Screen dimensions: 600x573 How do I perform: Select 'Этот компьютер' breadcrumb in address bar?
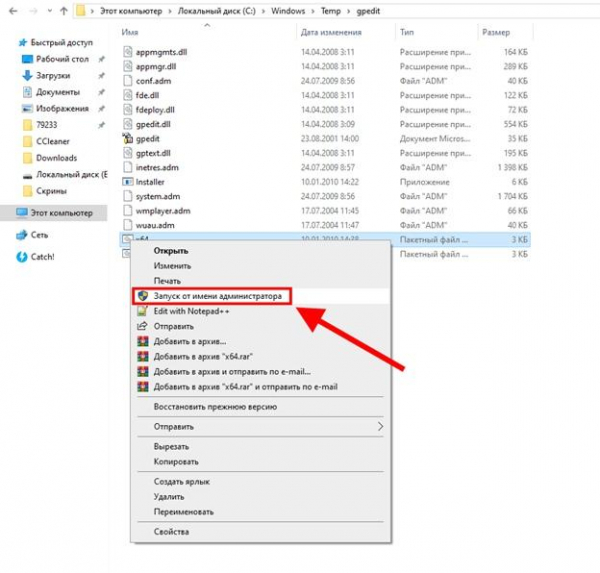pyautogui.click(x=131, y=11)
